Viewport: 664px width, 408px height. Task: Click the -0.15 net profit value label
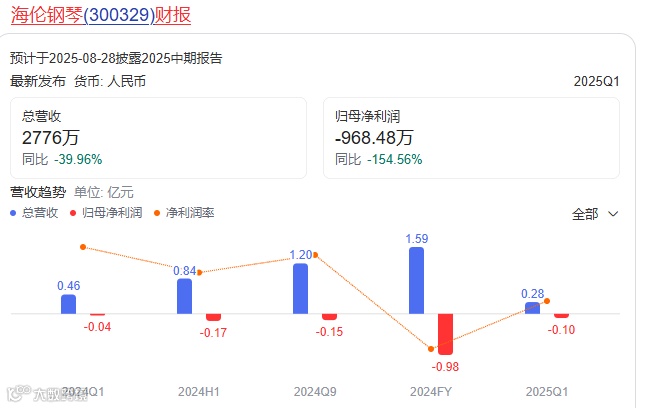coord(329,332)
